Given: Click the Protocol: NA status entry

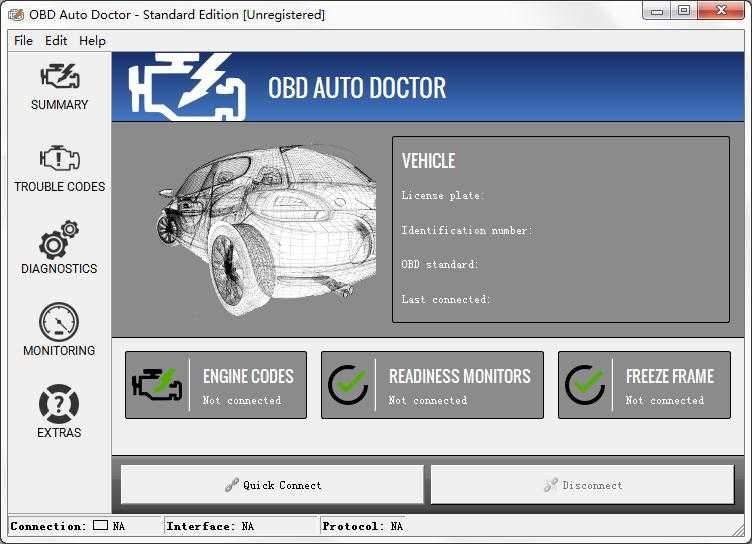Looking at the screenshot, I should click(363, 526).
